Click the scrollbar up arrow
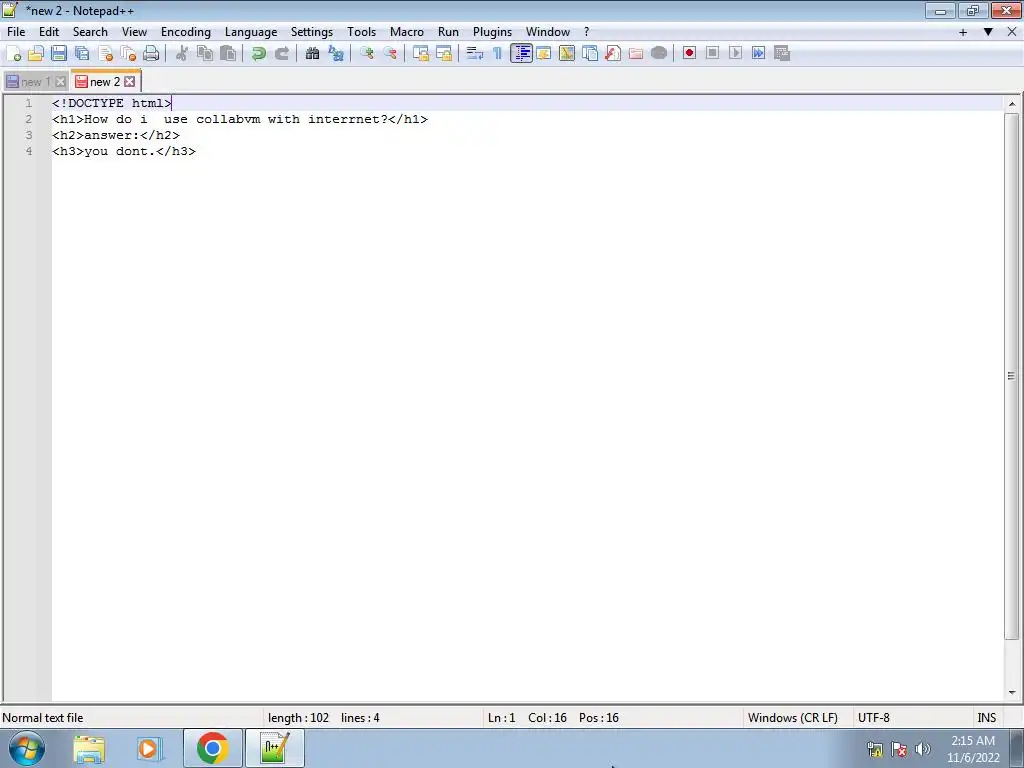1024x768 pixels. 1012,104
